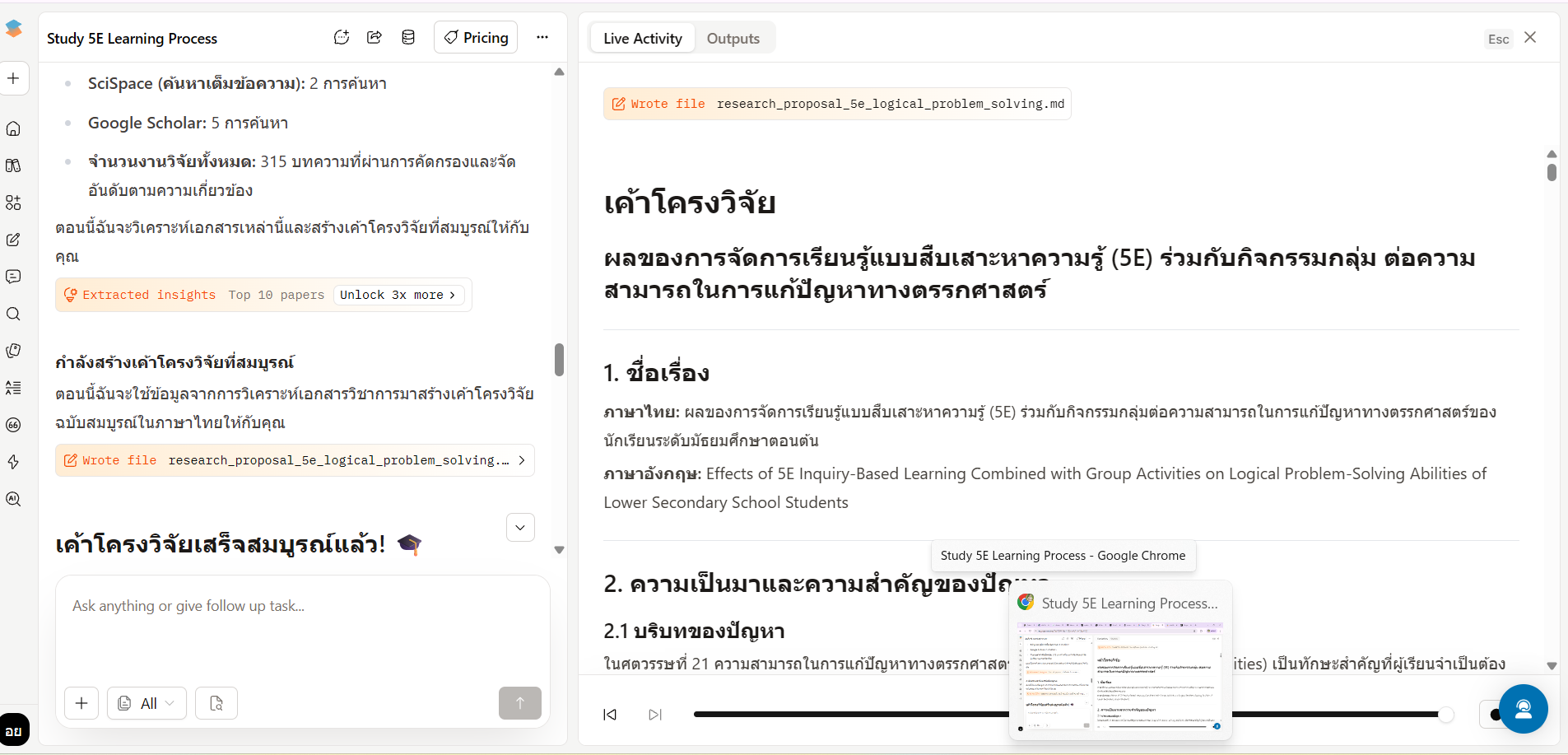Click the quote (66) sidebar icon

(13, 425)
